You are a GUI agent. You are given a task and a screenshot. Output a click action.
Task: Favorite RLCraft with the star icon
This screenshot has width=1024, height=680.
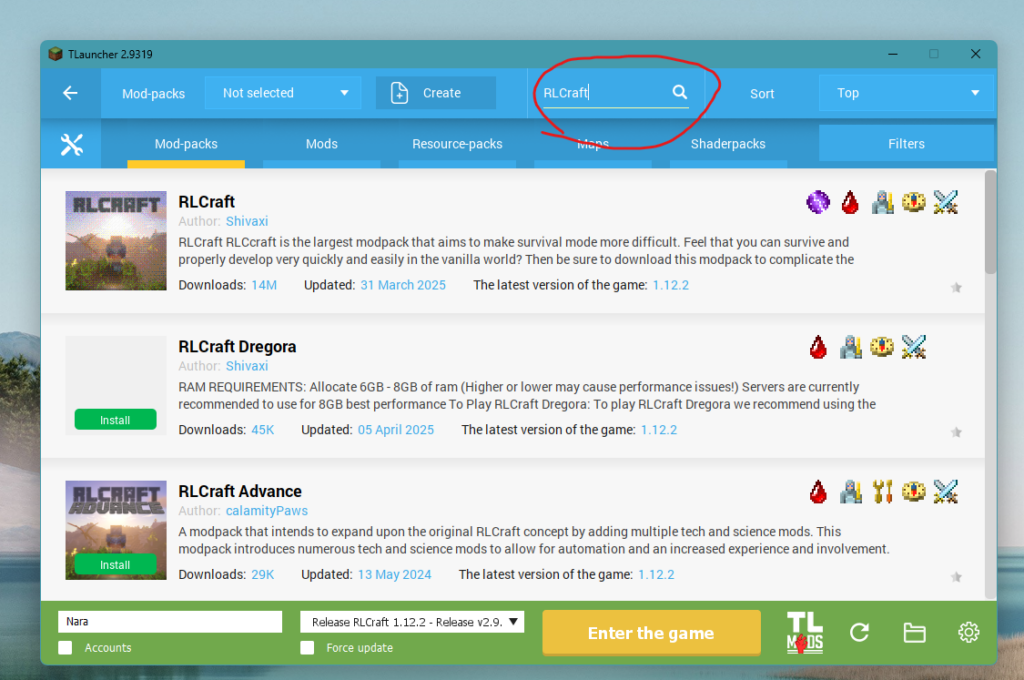point(956,288)
